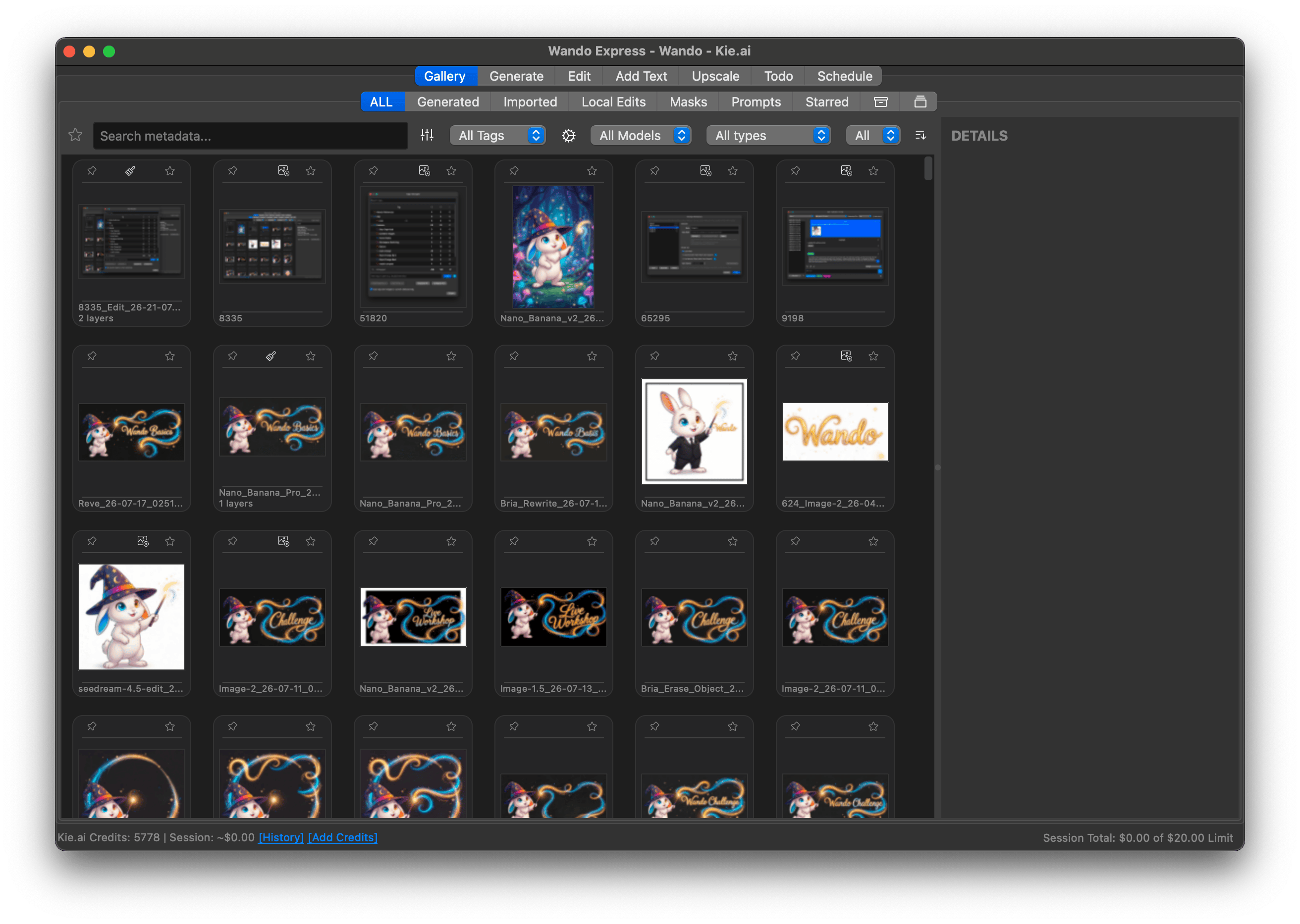Open the filter sliders icon beside search
Screen dimensions: 1300x924
click(427, 135)
